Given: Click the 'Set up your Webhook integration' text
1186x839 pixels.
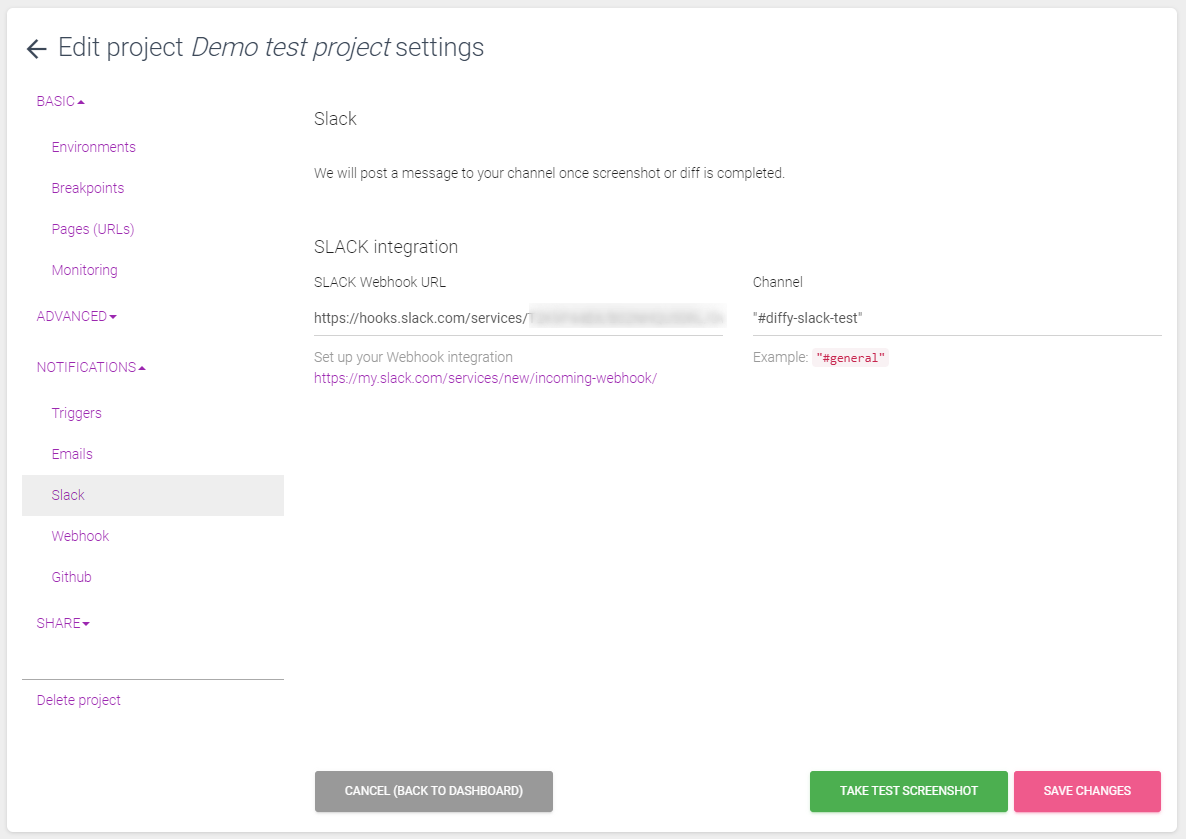Looking at the screenshot, I should click(413, 357).
